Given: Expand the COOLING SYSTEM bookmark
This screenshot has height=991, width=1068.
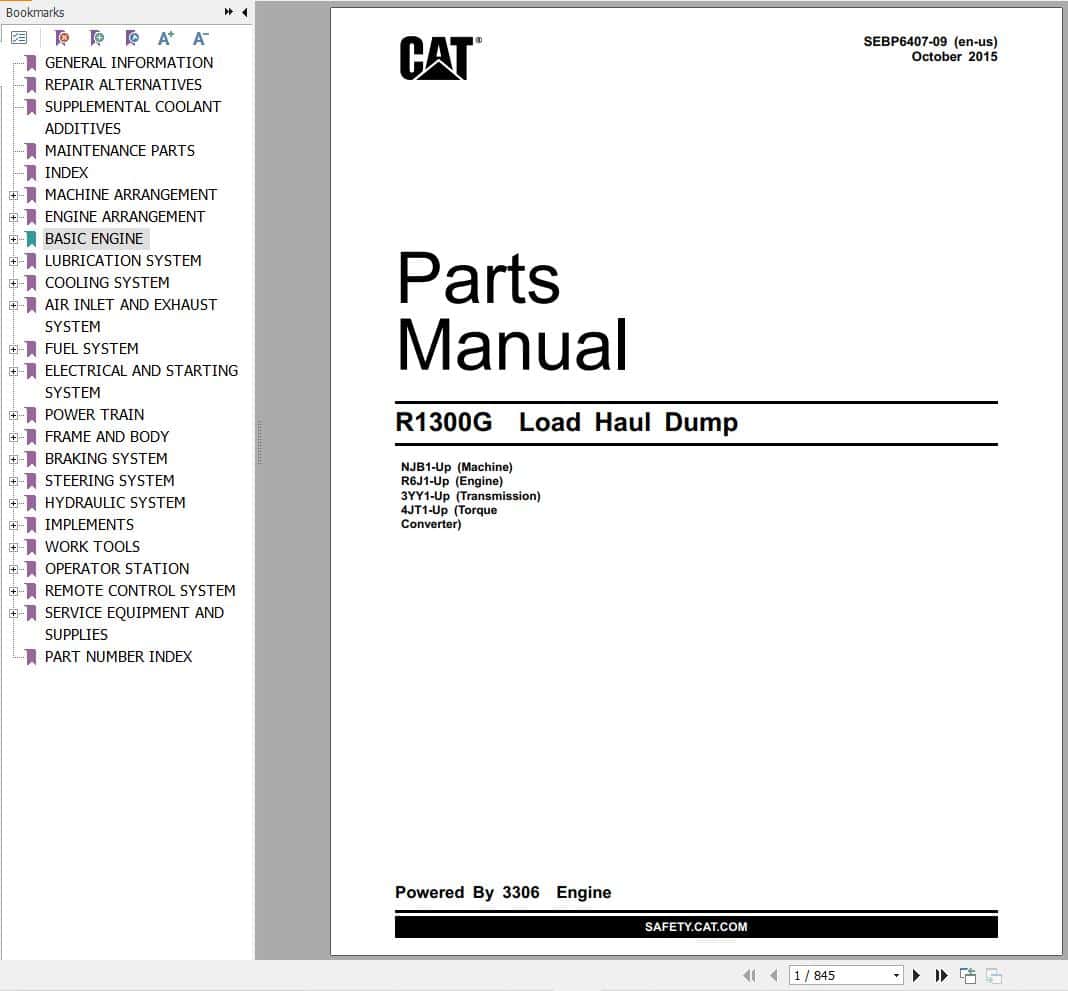Looking at the screenshot, I should 13,283.
